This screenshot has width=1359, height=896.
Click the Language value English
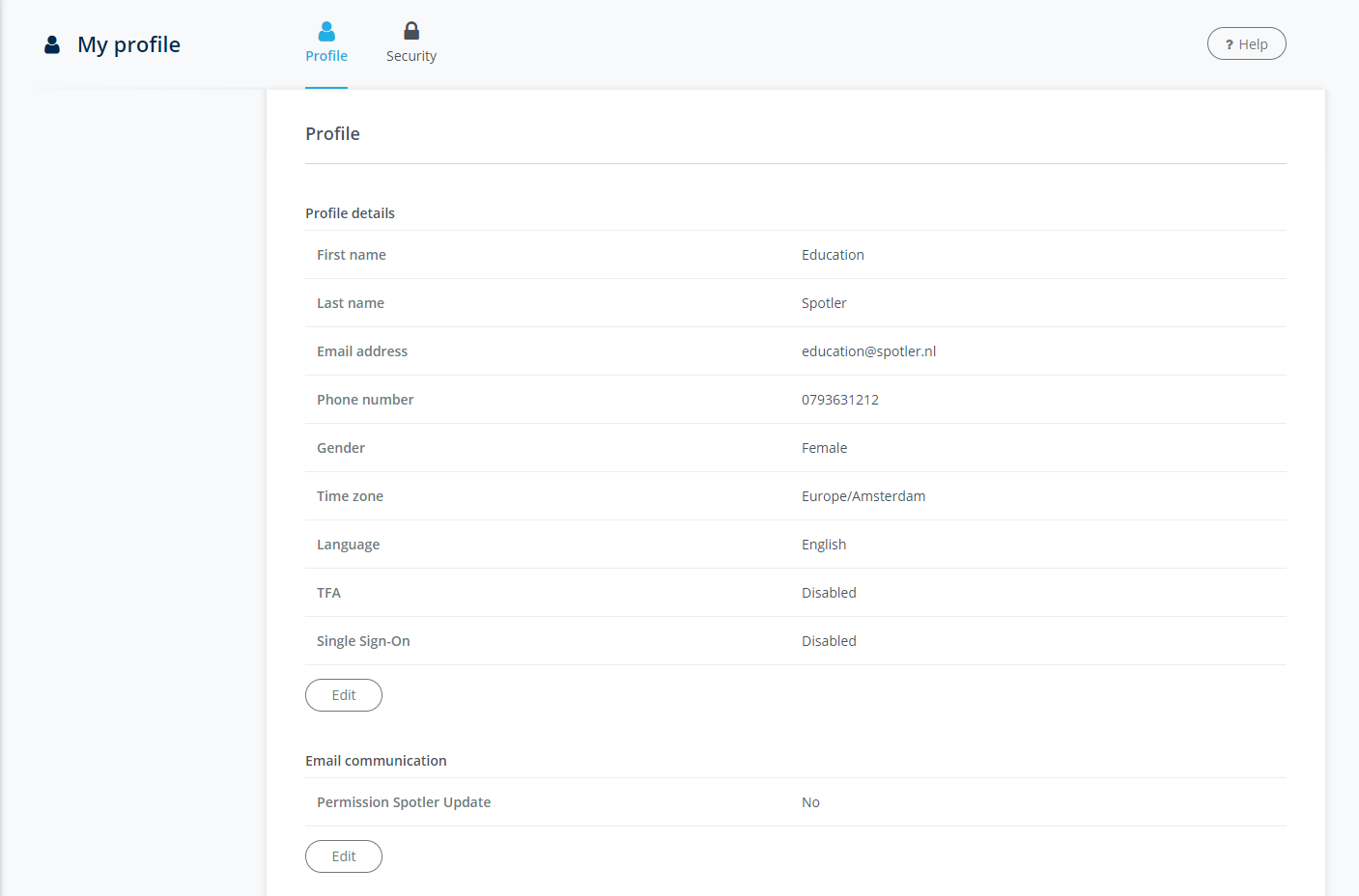[823, 545]
